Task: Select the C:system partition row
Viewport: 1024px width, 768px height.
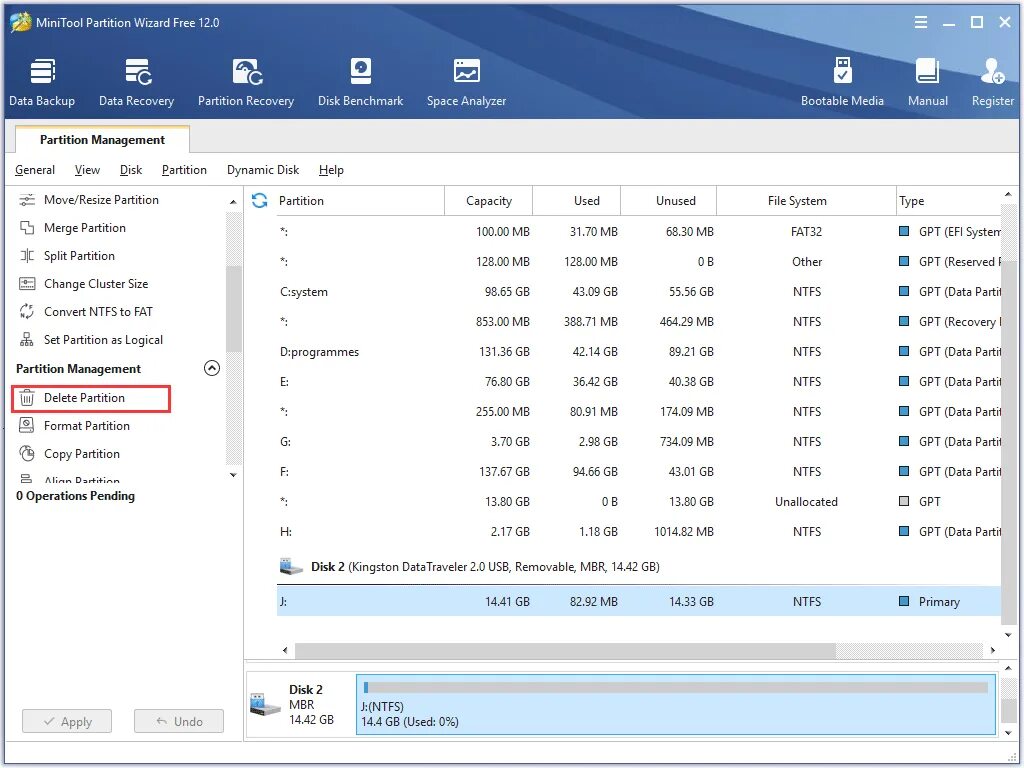Action: point(639,292)
